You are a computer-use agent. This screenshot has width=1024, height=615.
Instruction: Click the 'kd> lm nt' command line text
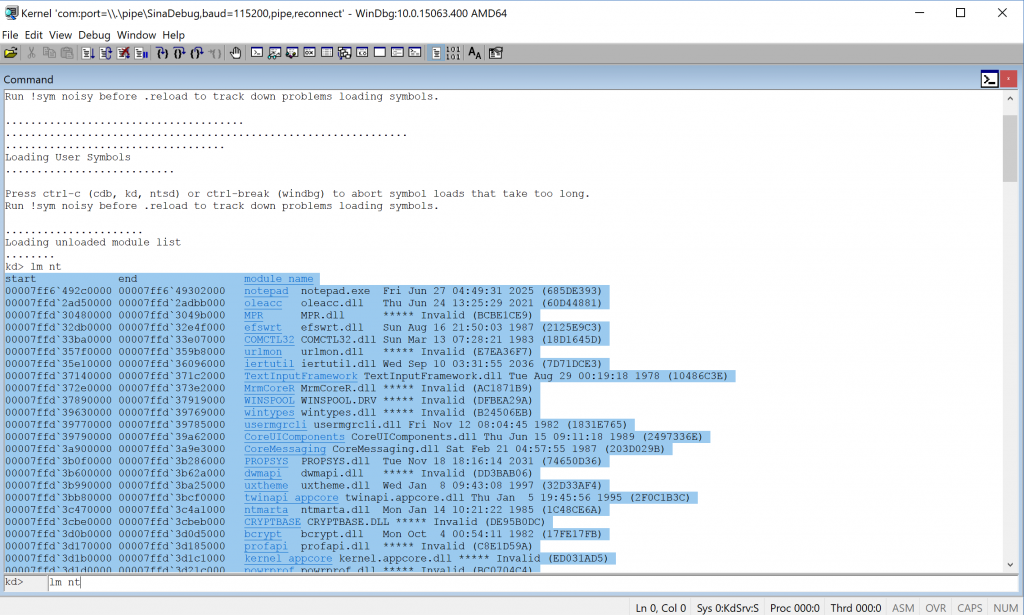[x=33, y=267]
